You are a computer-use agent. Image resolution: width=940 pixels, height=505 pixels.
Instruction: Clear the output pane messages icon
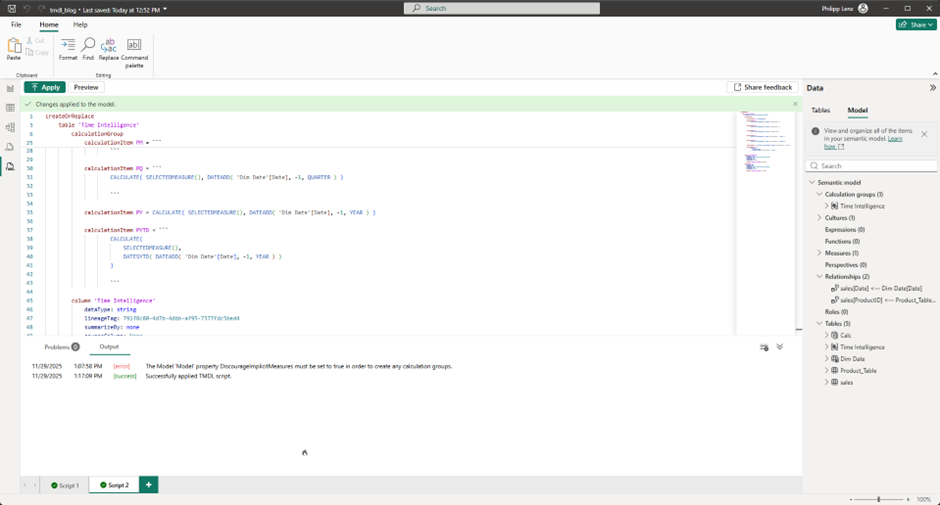coord(764,347)
